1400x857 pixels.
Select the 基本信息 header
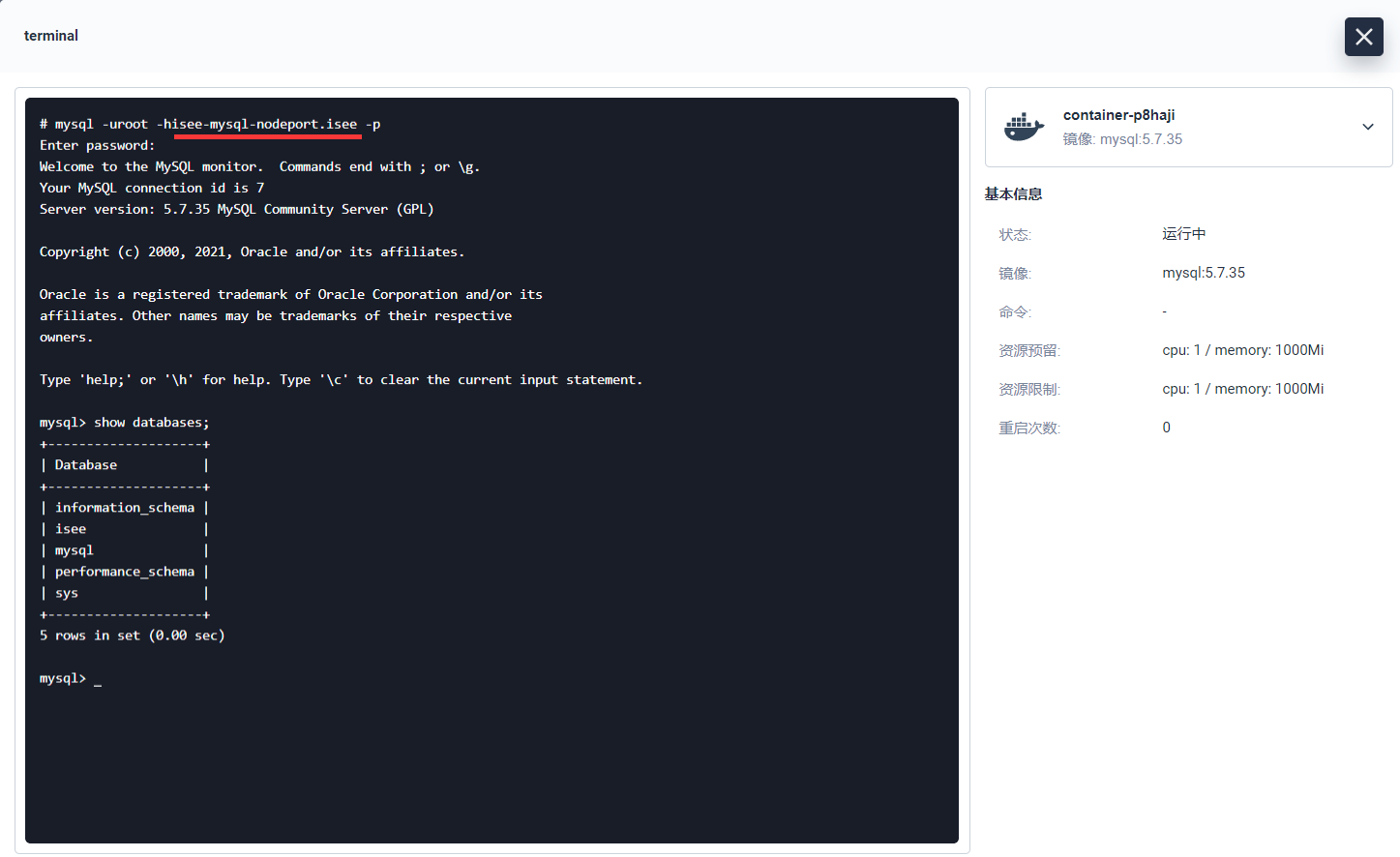click(x=1013, y=193)
